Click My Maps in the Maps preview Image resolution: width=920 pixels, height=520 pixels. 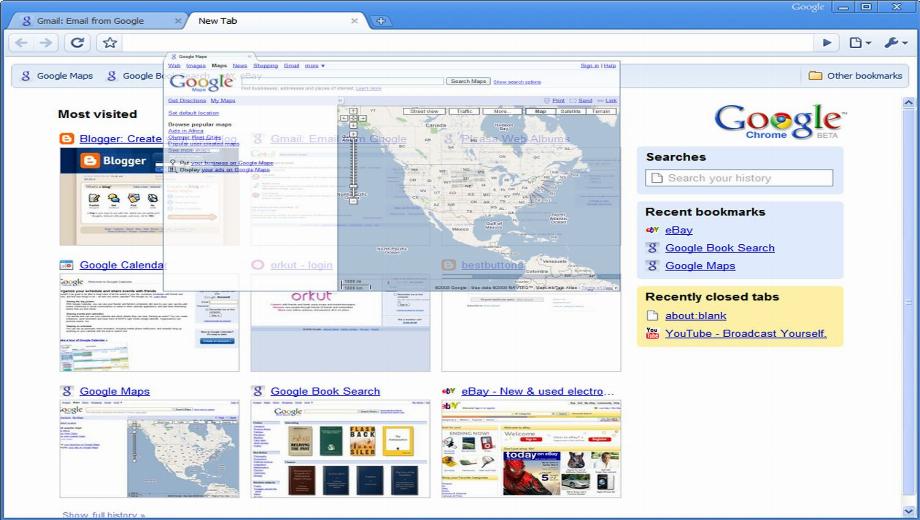(x=223, y=100)
